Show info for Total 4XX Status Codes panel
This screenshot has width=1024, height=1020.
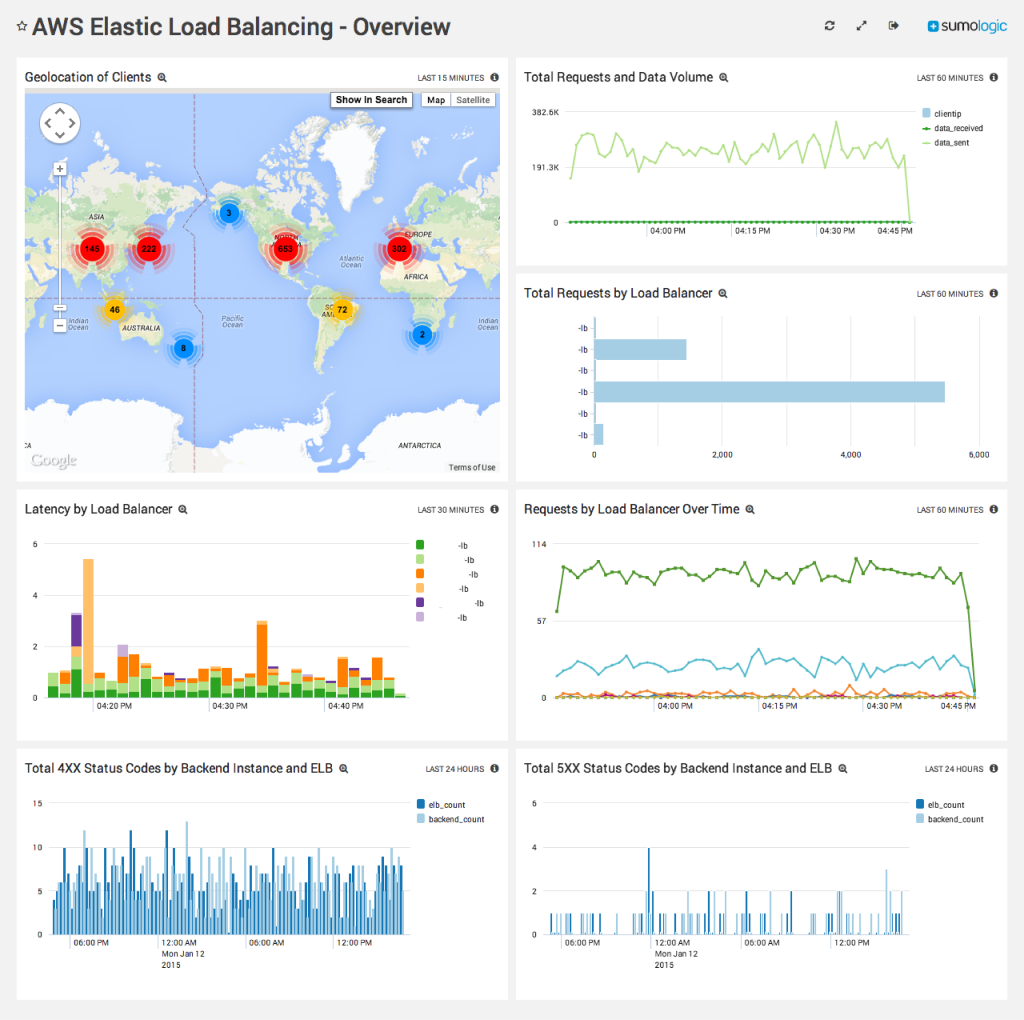(x=494, y=769)
